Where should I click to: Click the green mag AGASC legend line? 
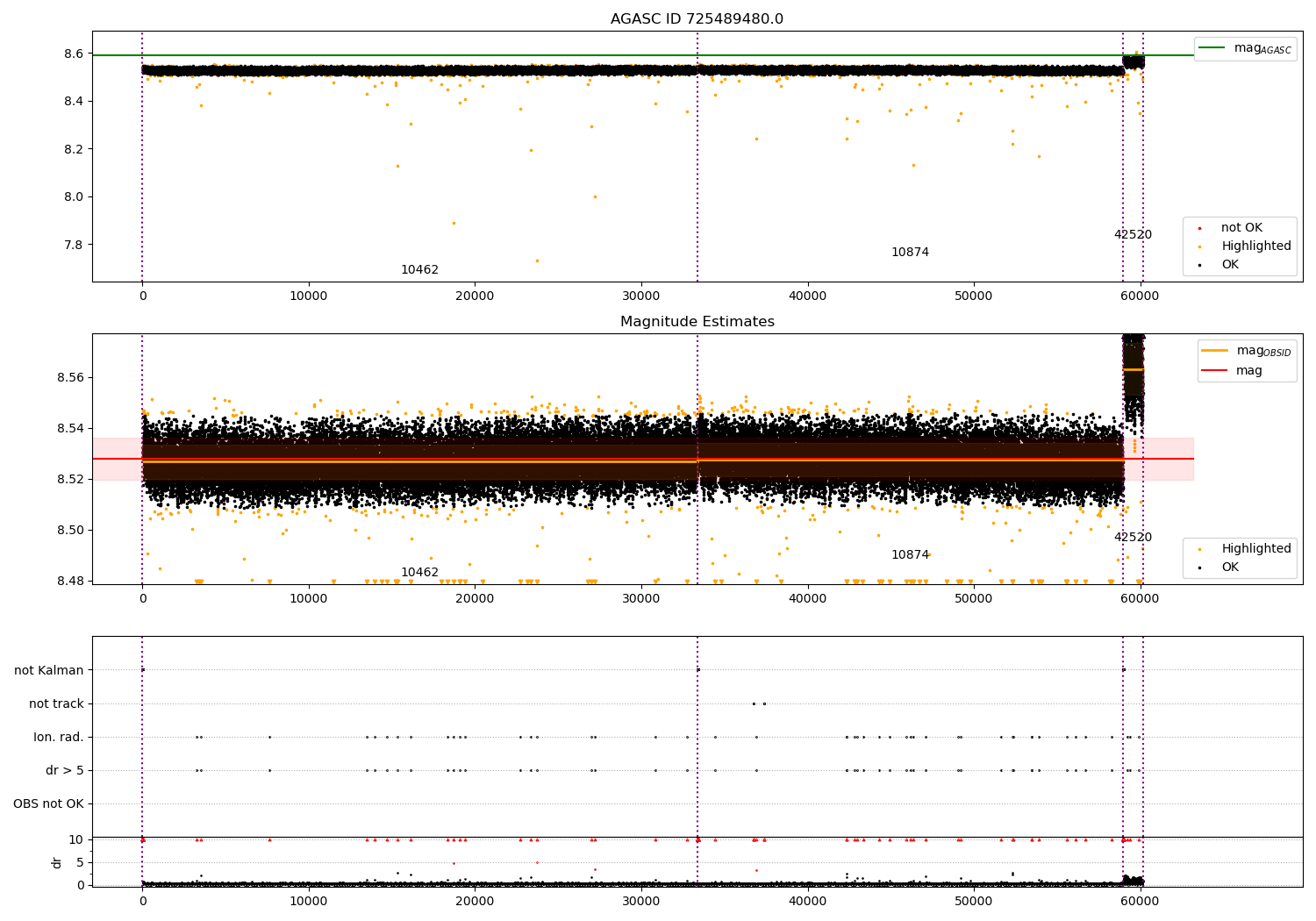1212,48
